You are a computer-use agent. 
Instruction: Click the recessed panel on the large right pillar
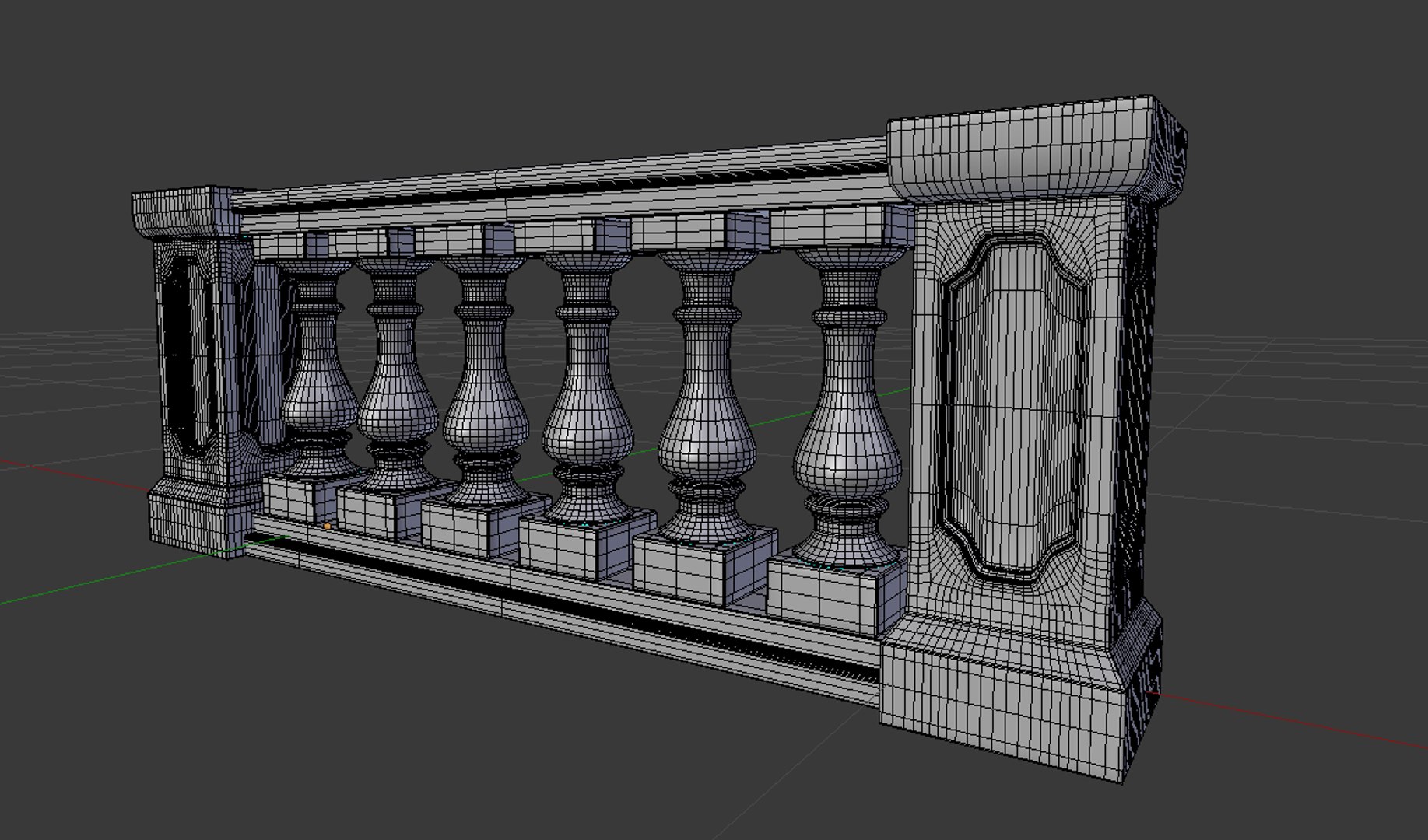[x=1014, y=407]
